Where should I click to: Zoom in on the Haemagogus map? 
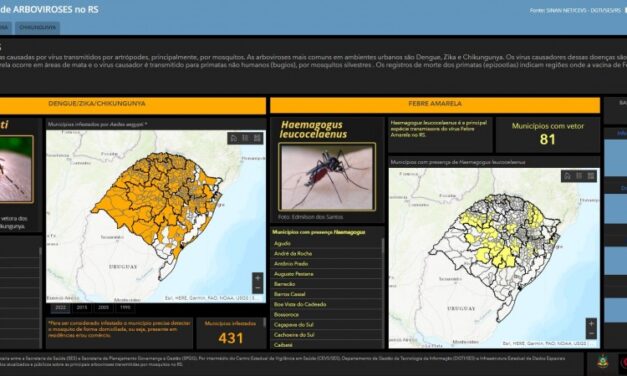coord(591,323)
